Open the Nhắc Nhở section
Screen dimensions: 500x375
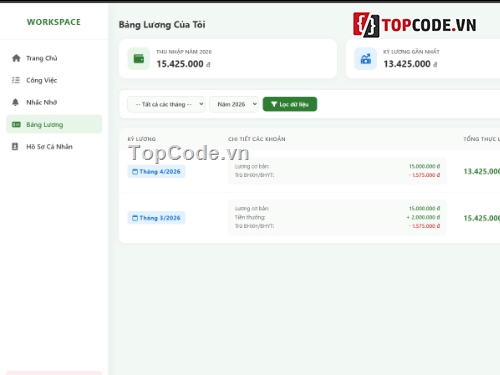54,102
